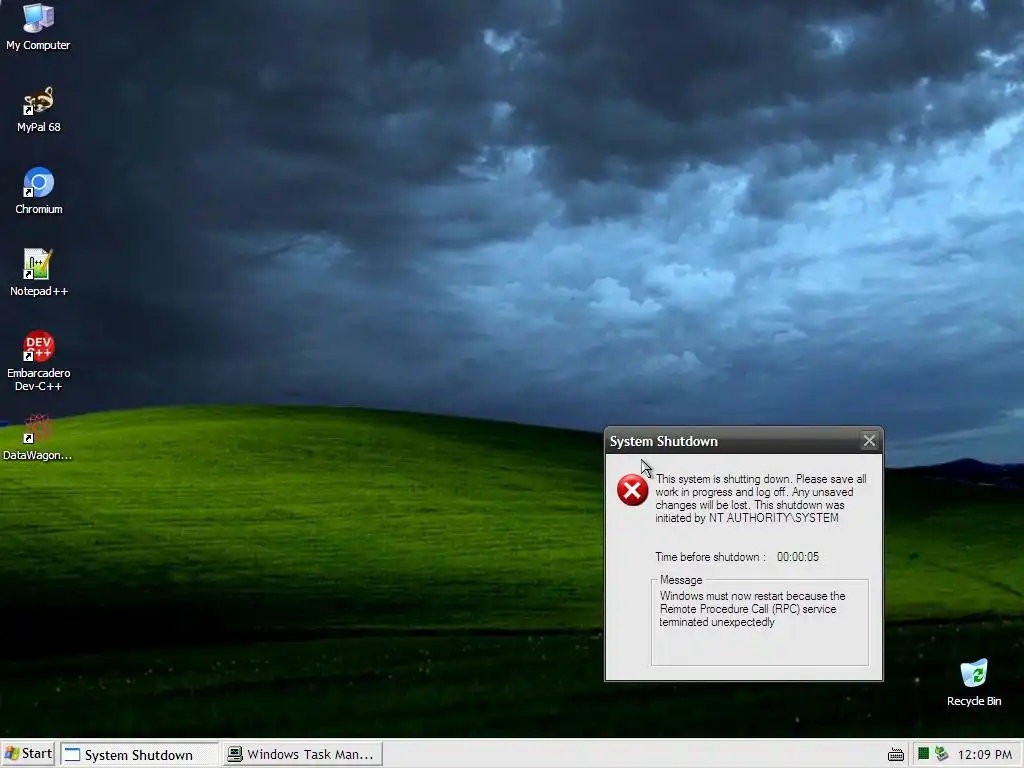Click the Message group box label
Screen dimensions: 1024x768
[x=681, y=580]
